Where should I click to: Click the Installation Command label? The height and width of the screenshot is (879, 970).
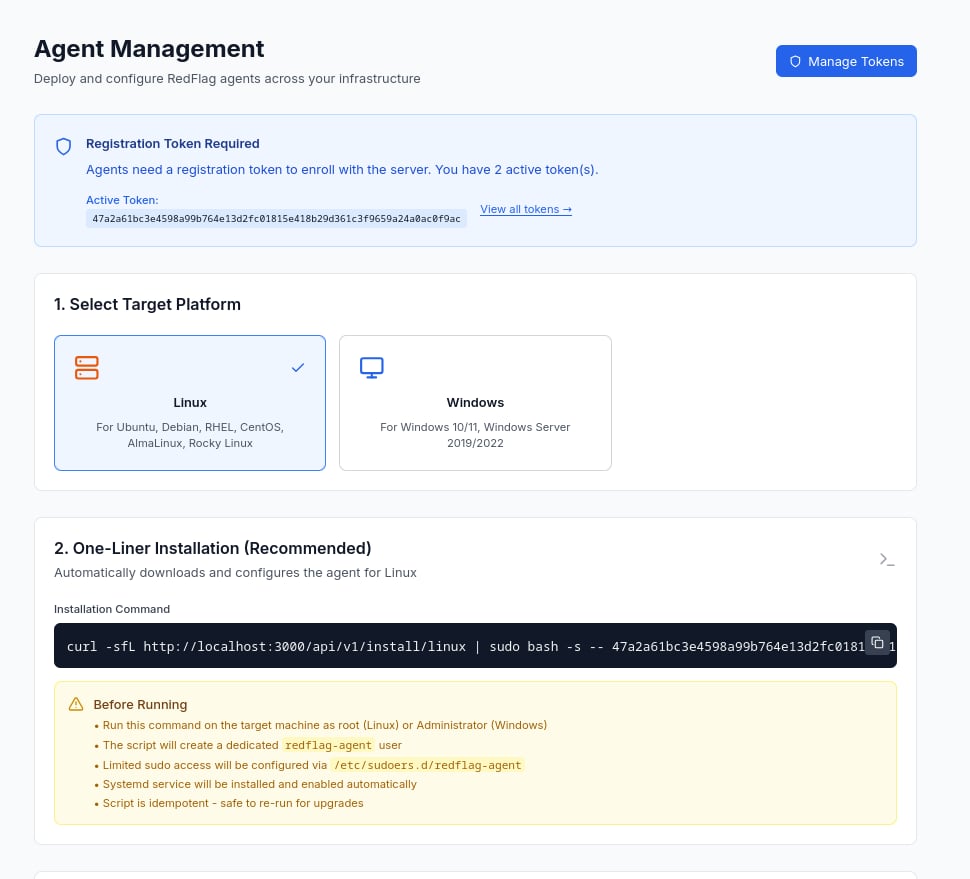112,609
